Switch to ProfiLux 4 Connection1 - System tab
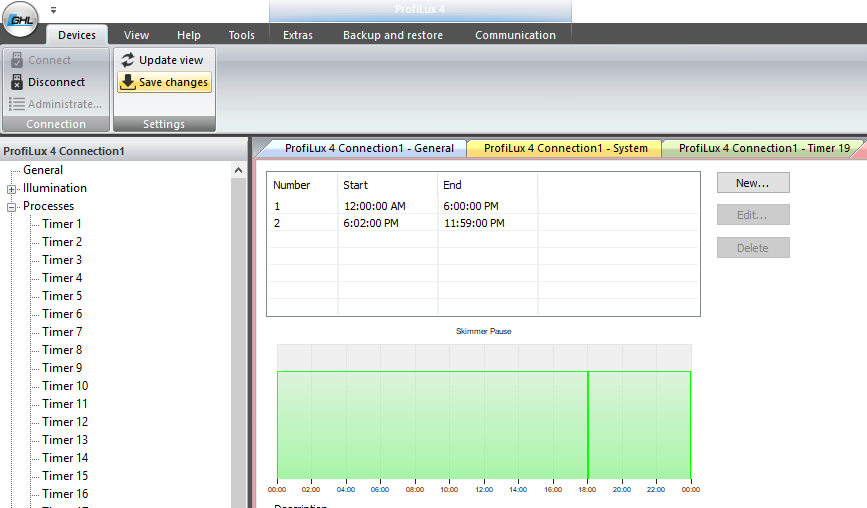867x508 pixels. pyautogui.click(x=565, y=148)
